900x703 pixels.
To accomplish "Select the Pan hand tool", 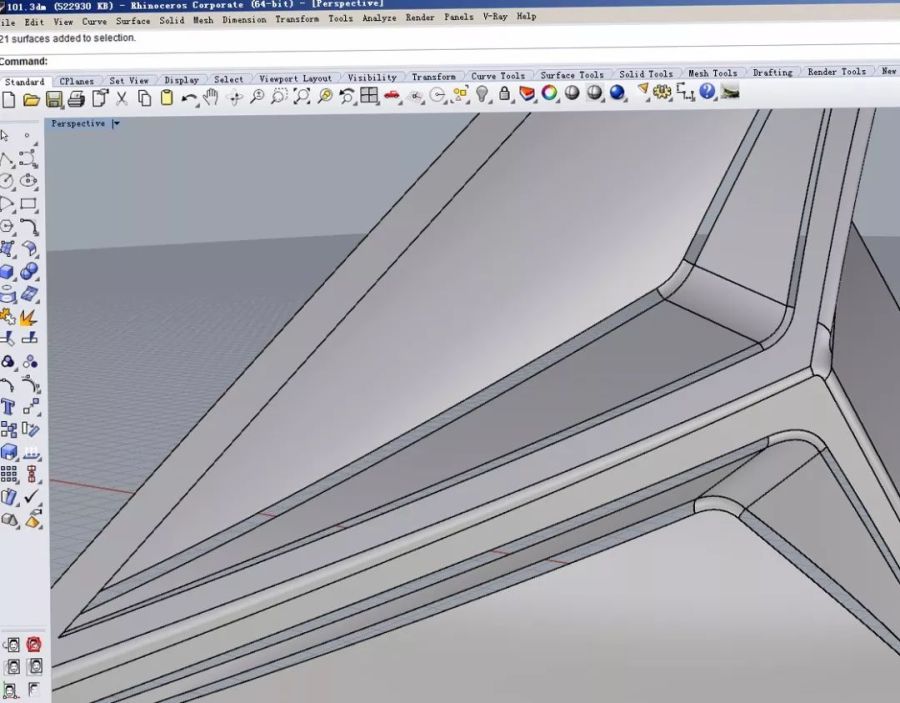I will pos(211,97).
